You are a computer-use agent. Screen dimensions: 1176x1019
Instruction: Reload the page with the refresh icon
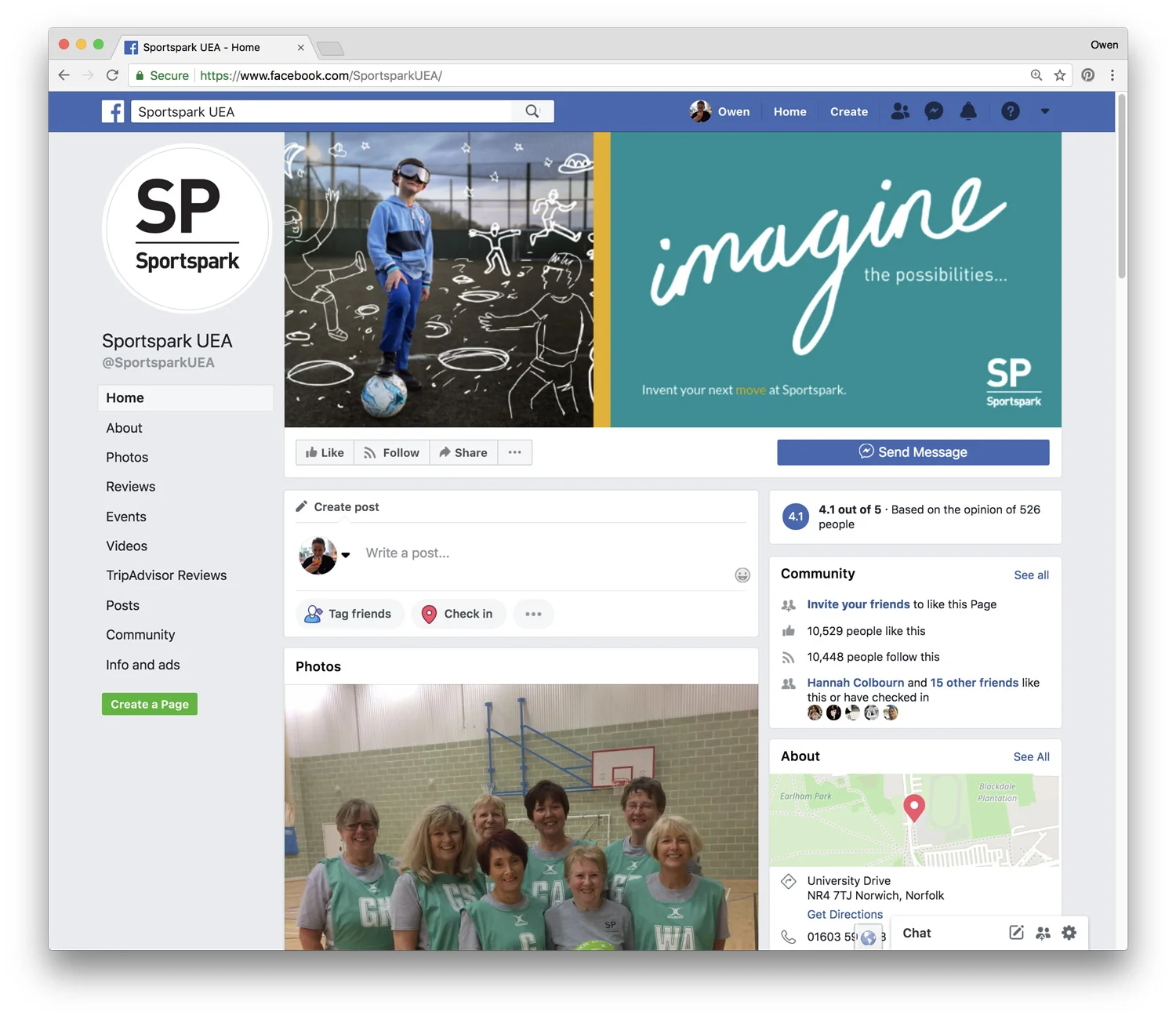pos(112,75)
